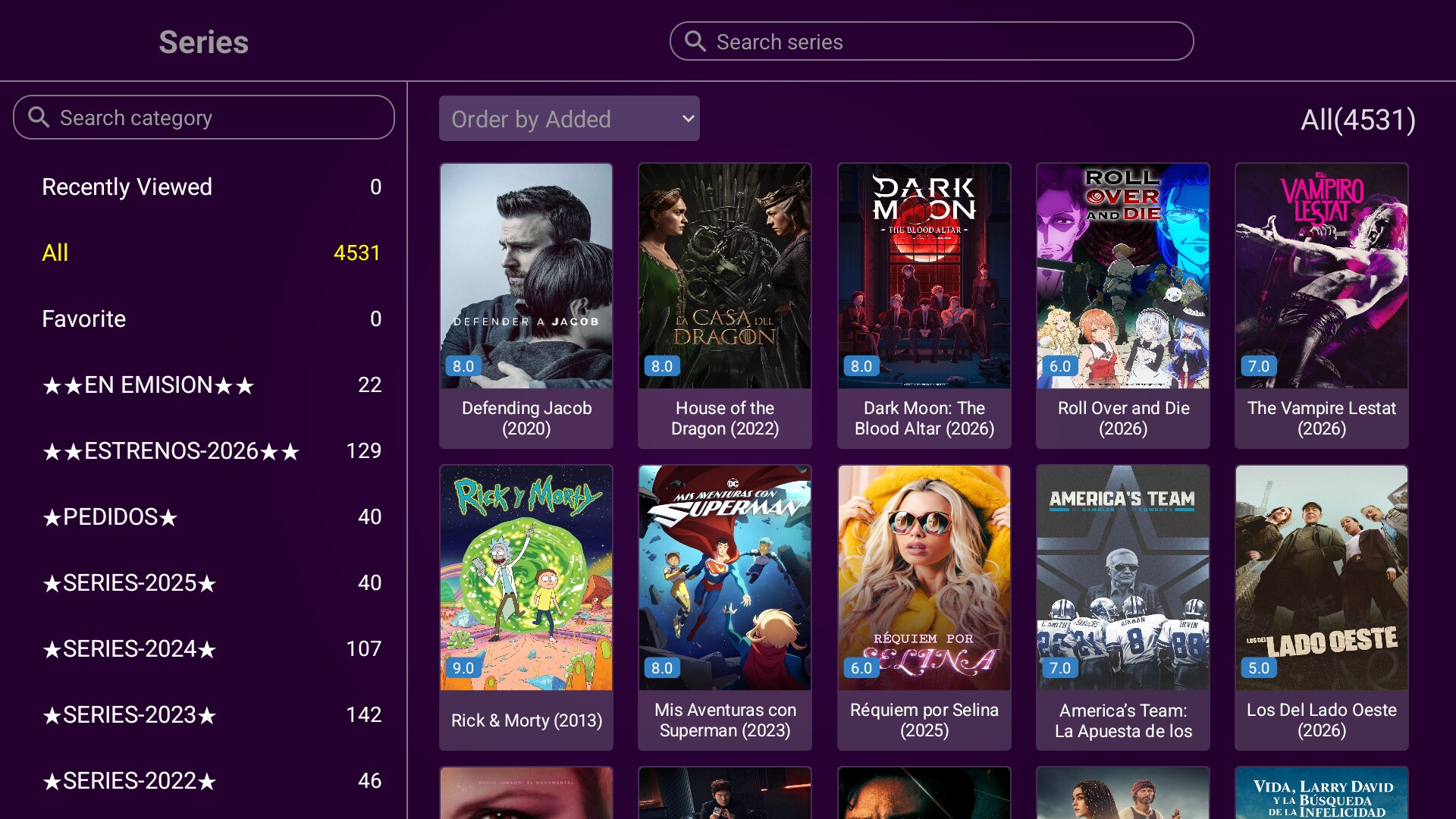Open Dark Moon: The Blood Altar poster

pyautogui.click(x=924, y=276)
